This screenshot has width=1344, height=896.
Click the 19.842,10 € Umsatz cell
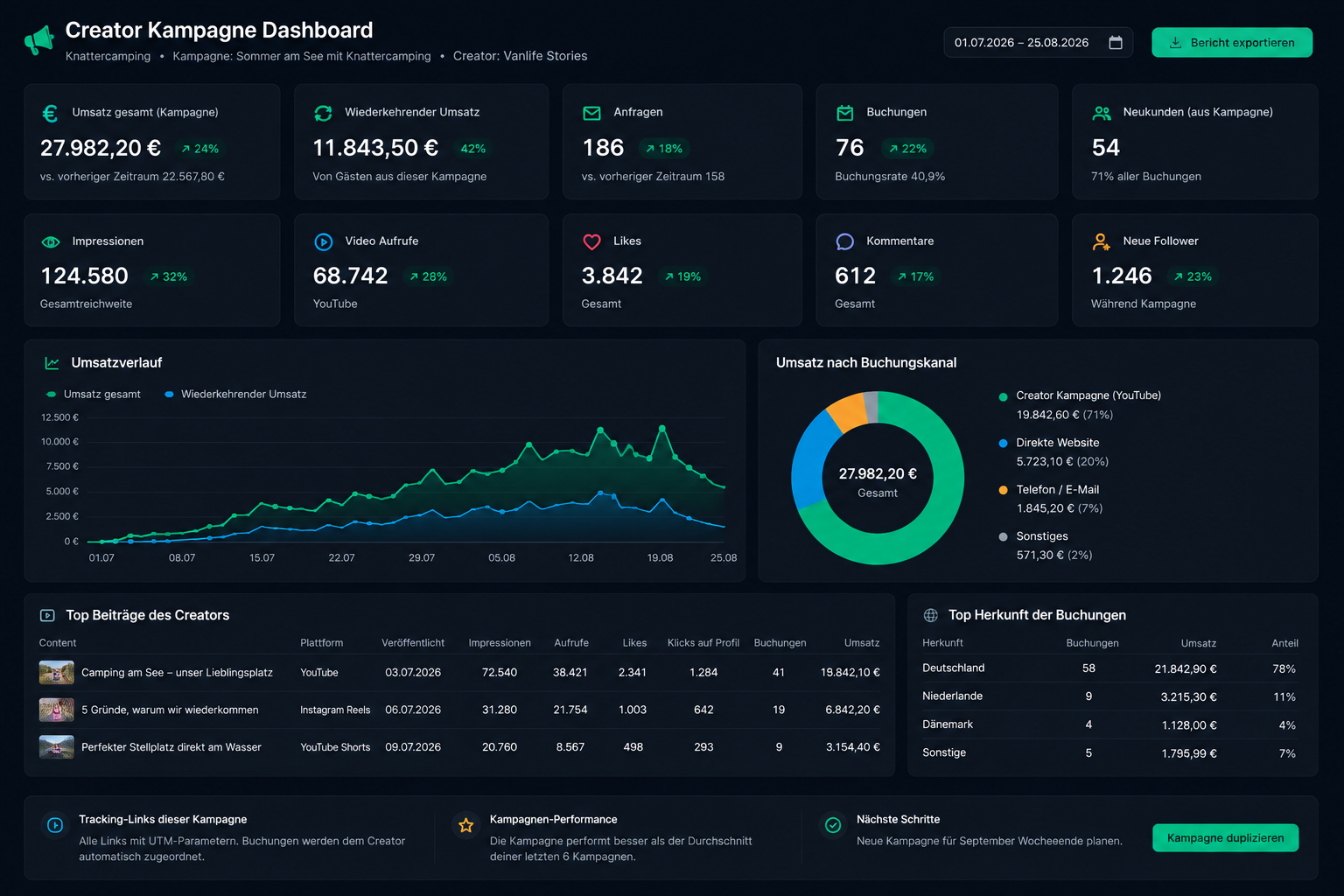[x=850, y=673]
